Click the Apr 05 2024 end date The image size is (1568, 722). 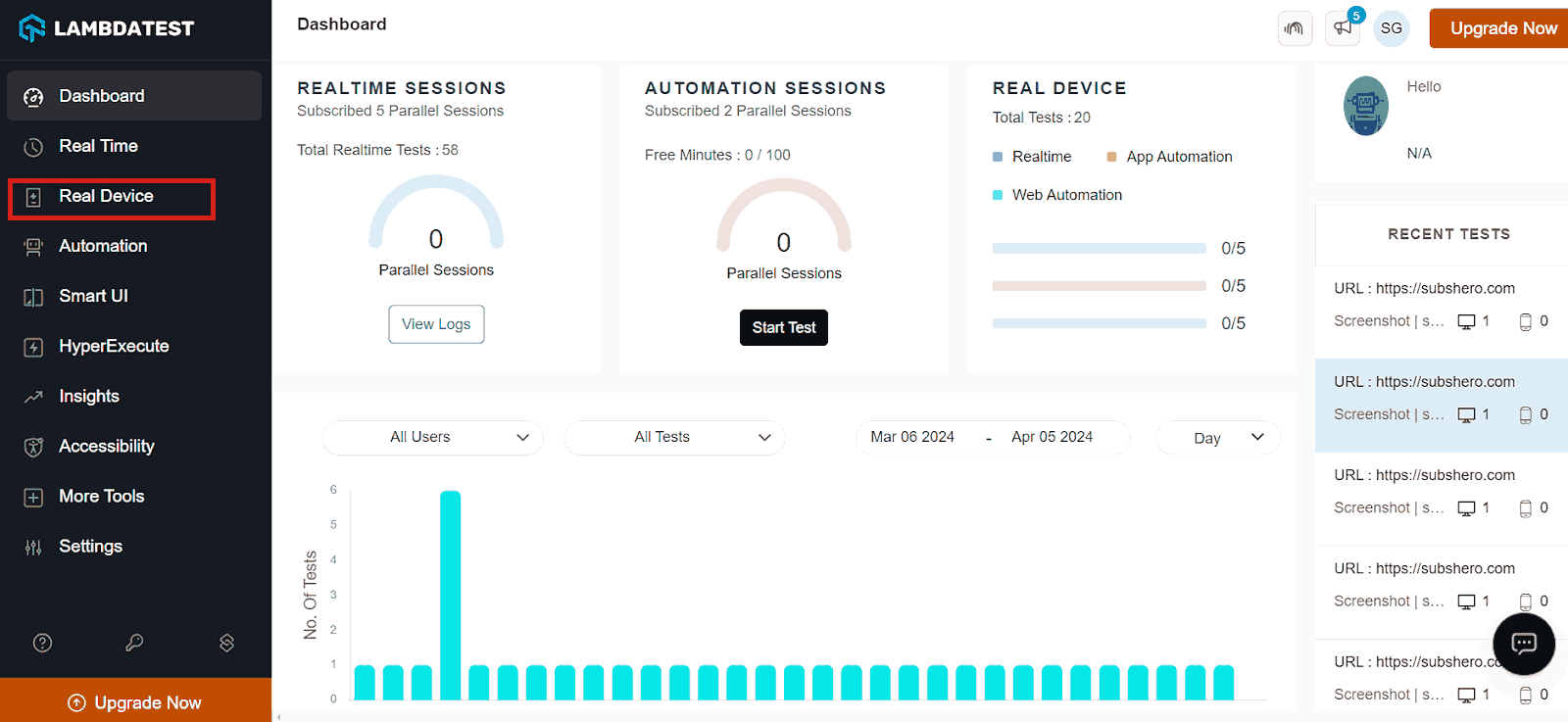(1052, 437)
